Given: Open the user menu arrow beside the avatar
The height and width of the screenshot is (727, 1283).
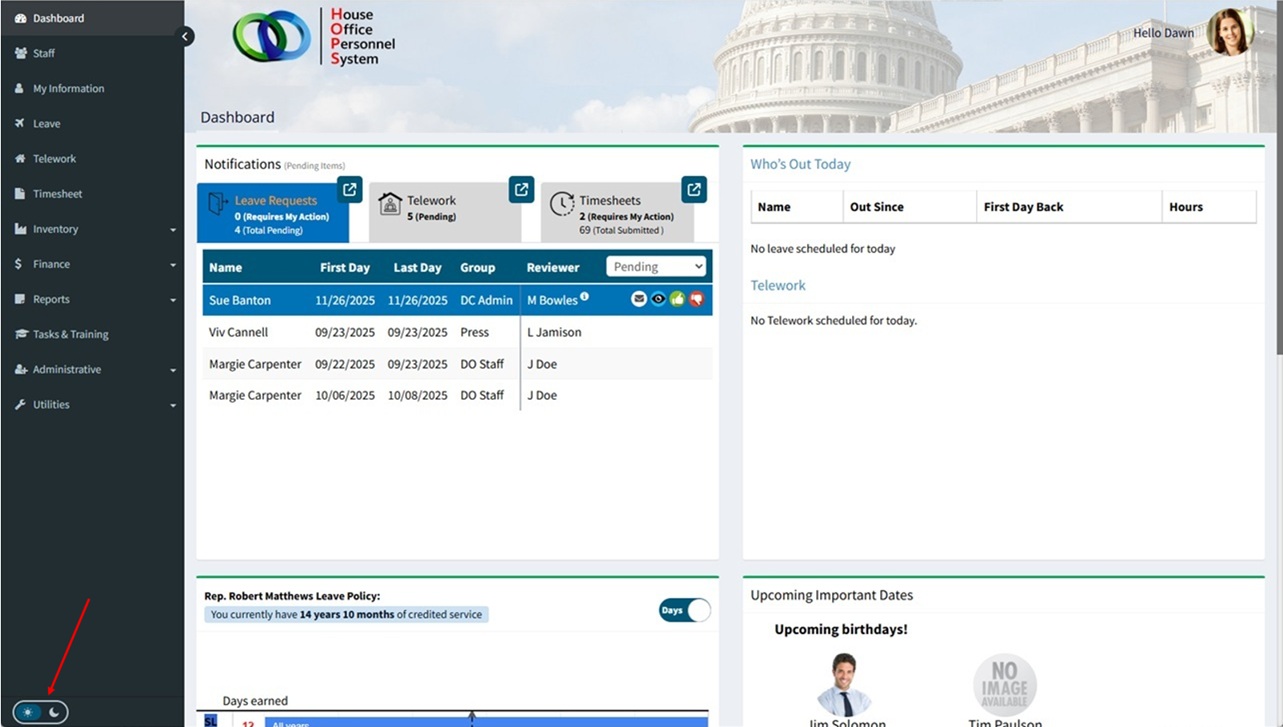Looking at the screenshot, I should [x=1262, y=32].
